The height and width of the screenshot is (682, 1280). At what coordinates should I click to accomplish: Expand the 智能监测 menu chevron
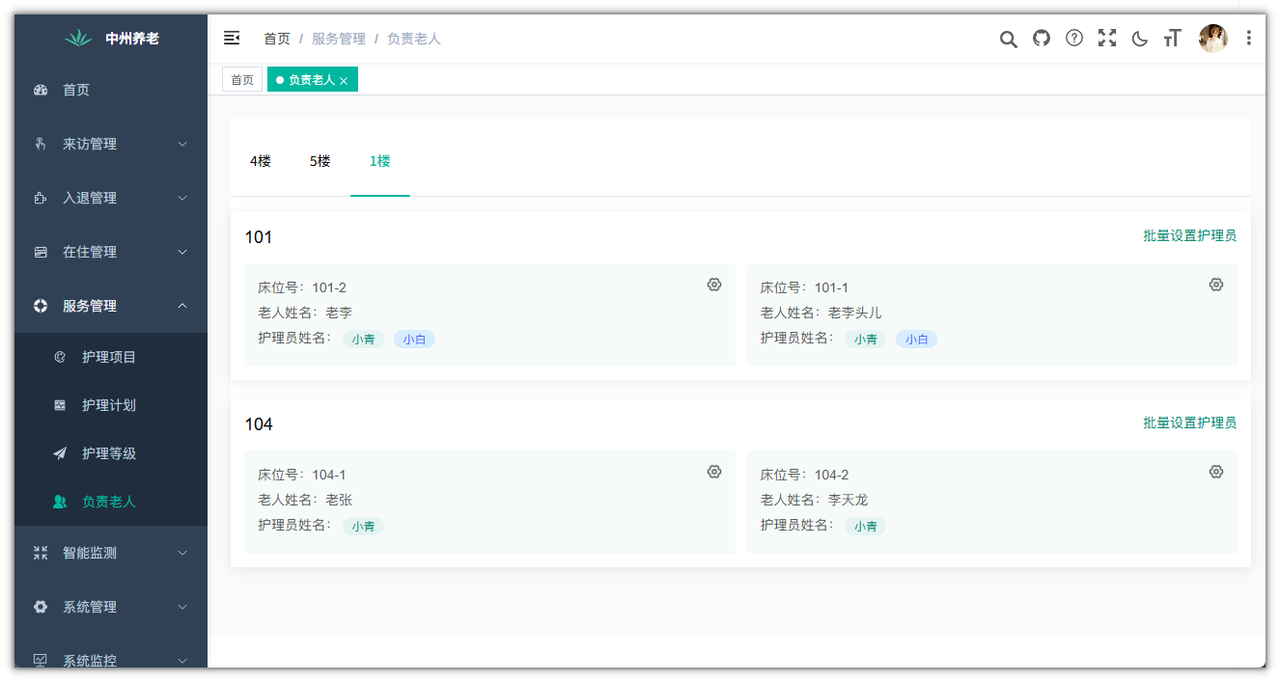point(182,553)
